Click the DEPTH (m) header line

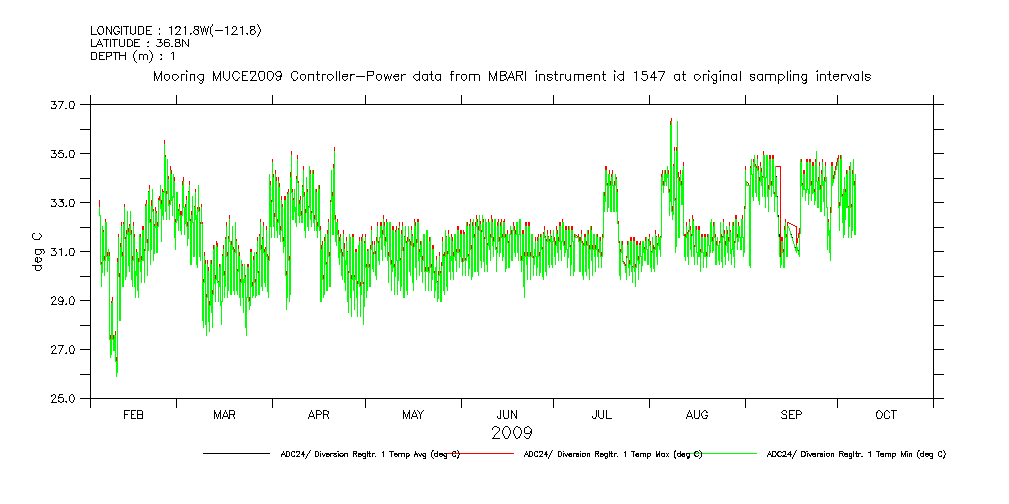(133, 56)
